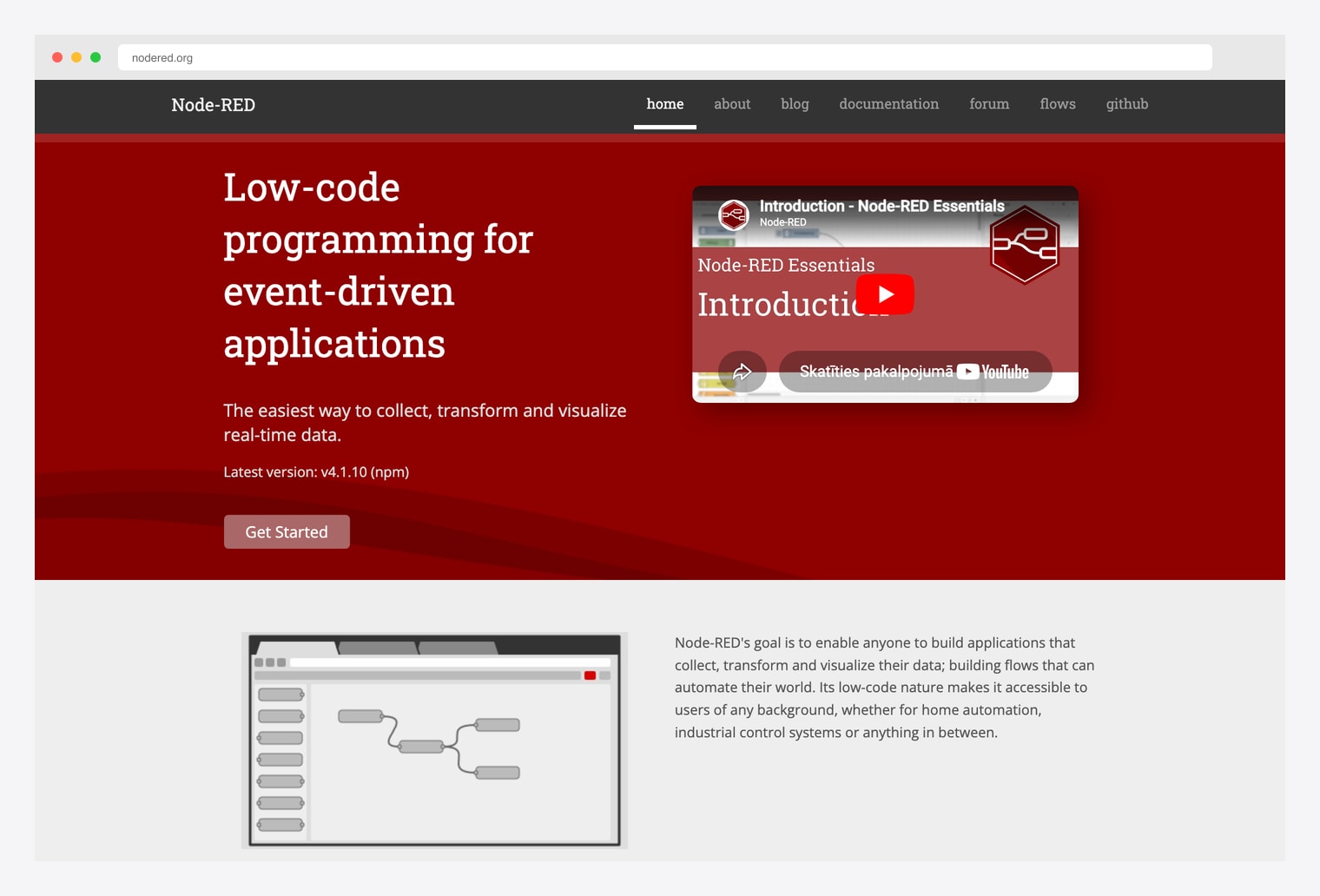Click the yellow browser minimize dot
The height and width of the screenshot is (896, 1320).
pyautogui.click(x=76, y=57)
